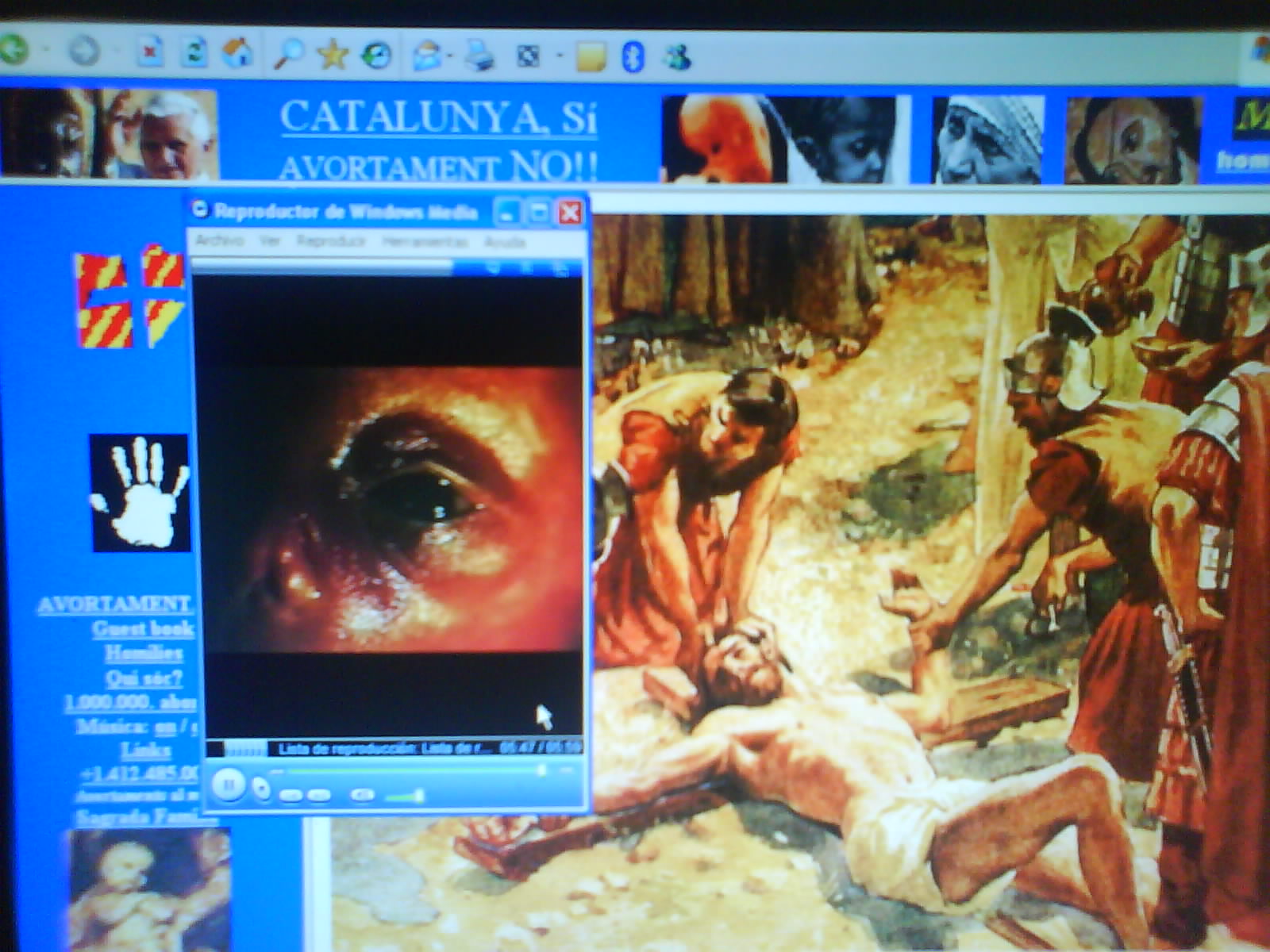
Task: Click the elderly nun header photo
Action: (987, 140)
